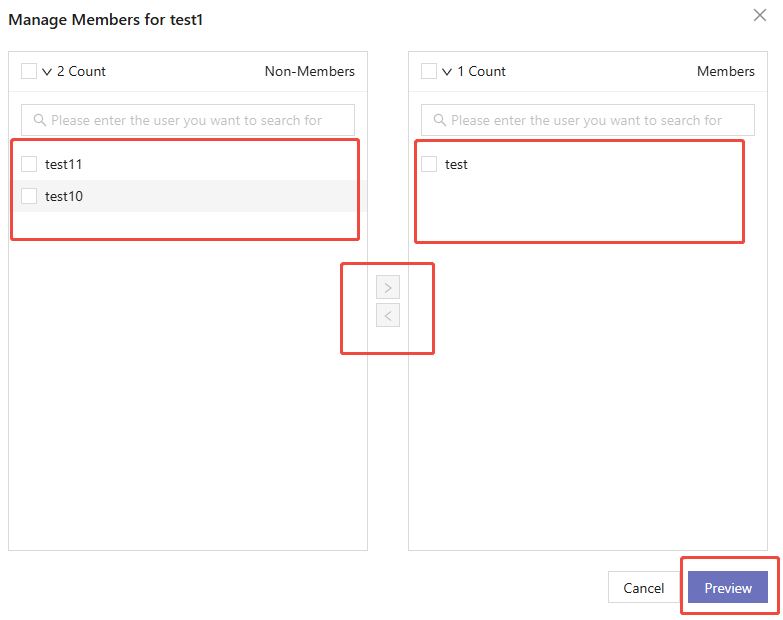Screen dimensions: 783x620
Task: Click the Non-Members panel heading
Action: 309,71
